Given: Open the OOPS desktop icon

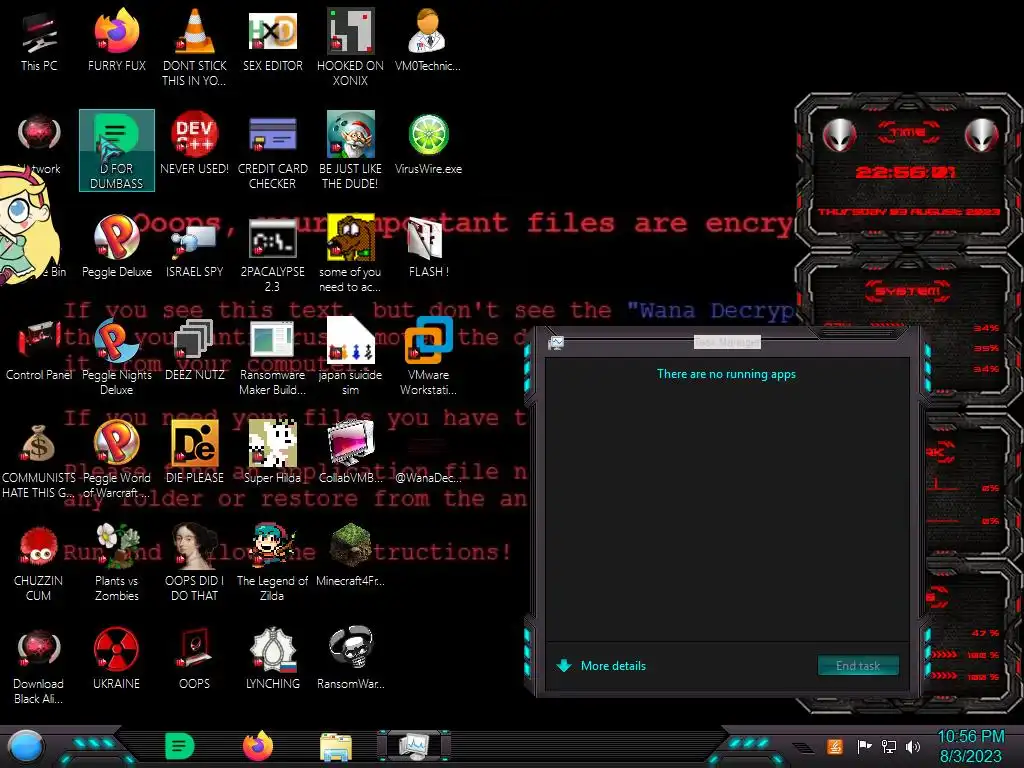Looking at the screenshot, I should pyautogui.click(x=195, y=658).
